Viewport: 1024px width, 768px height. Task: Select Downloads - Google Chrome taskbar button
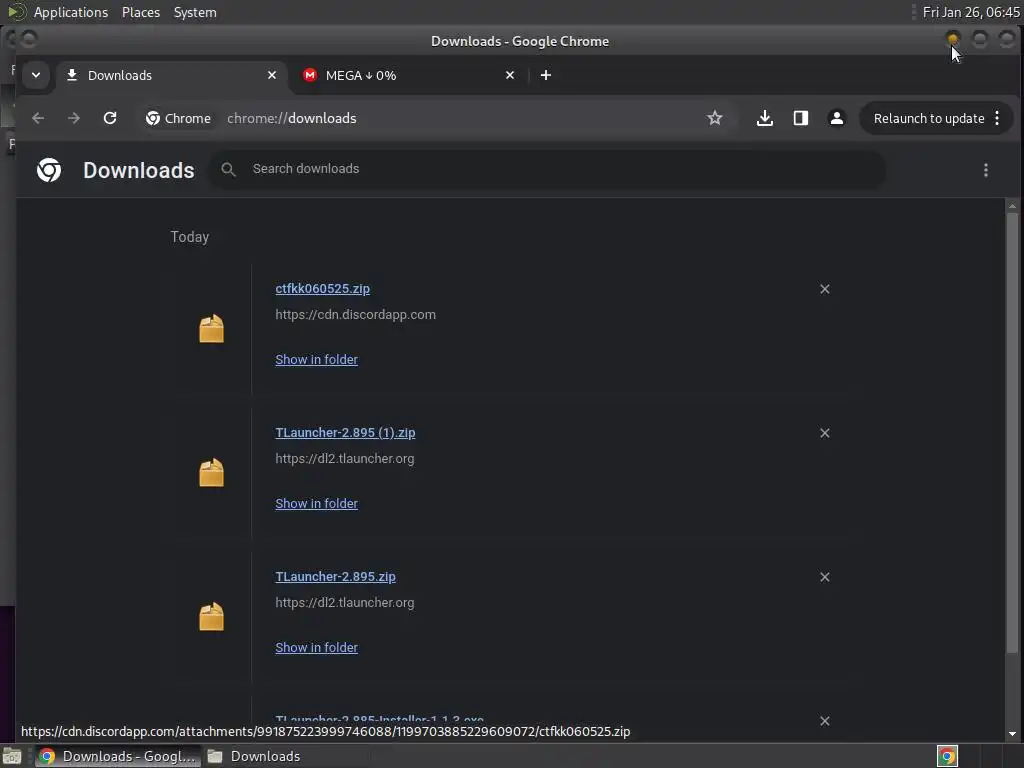(x=118, y=756)
